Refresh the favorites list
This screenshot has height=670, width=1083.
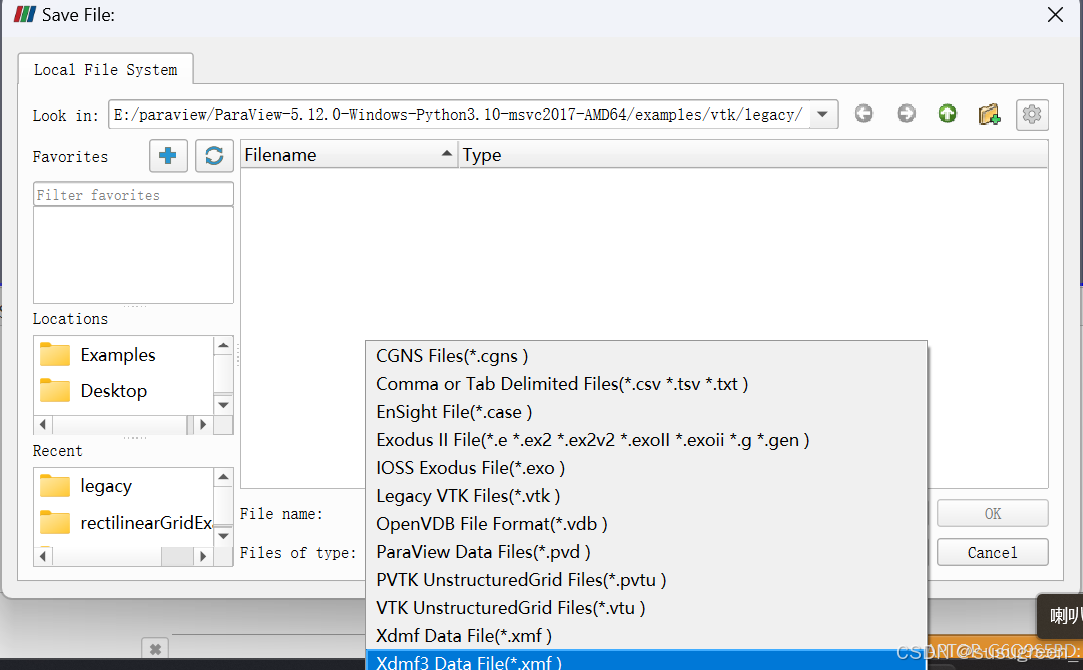(x=214, y=155)
